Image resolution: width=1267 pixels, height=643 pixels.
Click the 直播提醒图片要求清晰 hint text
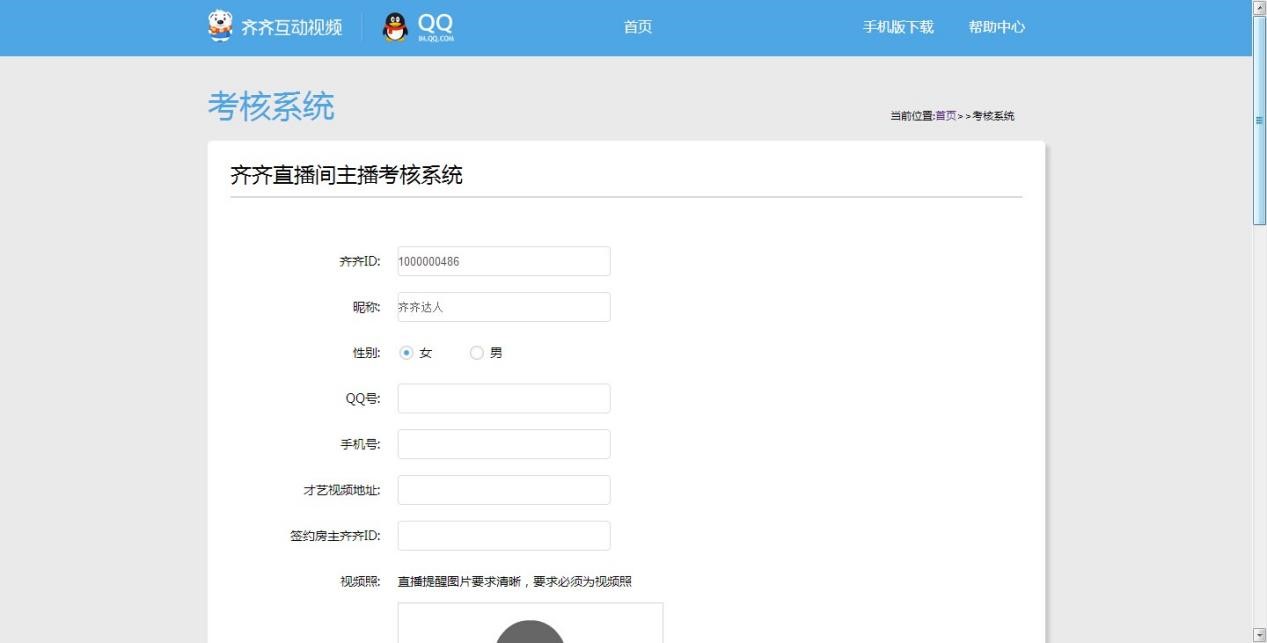515,582
